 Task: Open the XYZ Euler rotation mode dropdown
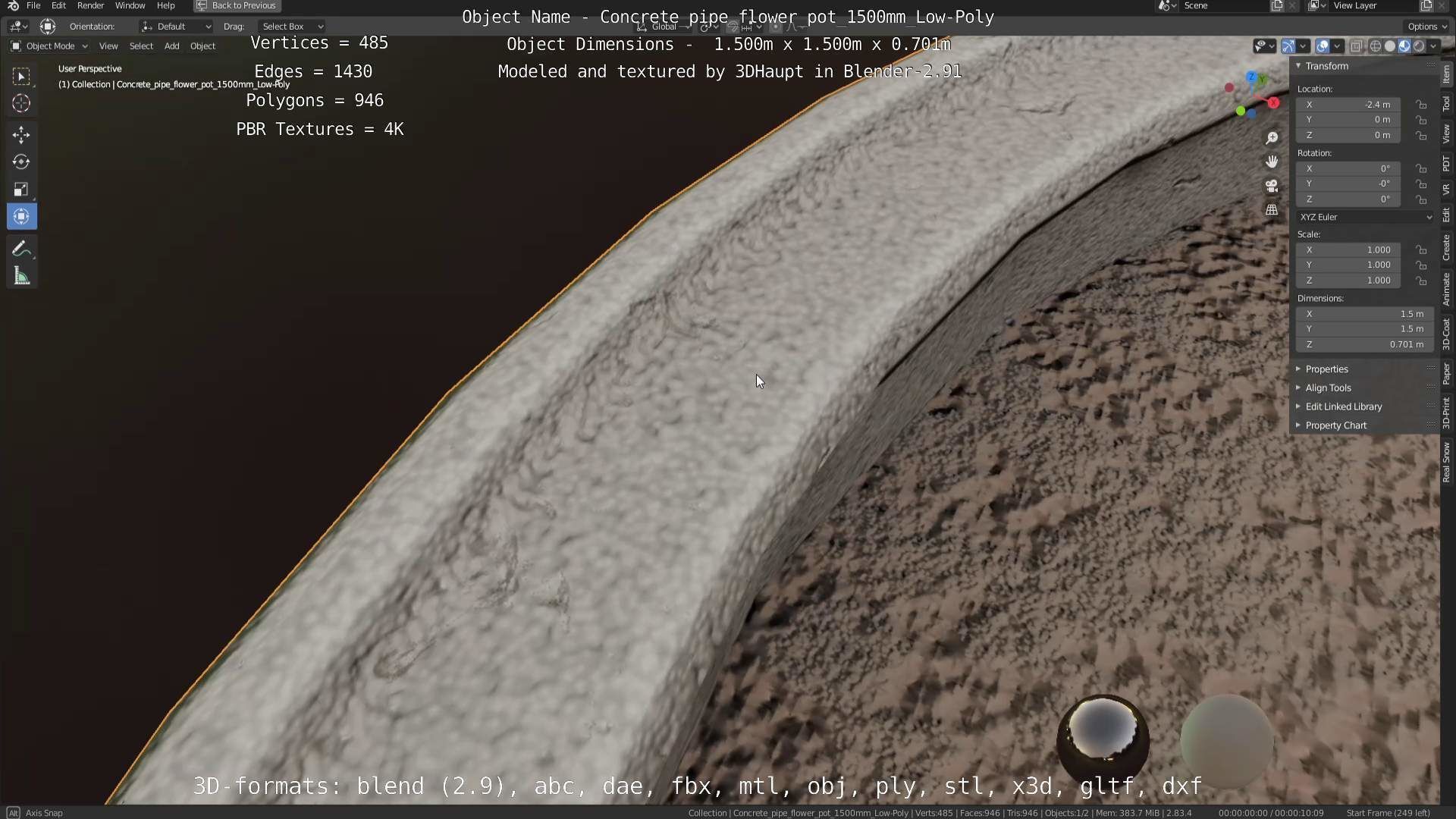(1364, 217)
